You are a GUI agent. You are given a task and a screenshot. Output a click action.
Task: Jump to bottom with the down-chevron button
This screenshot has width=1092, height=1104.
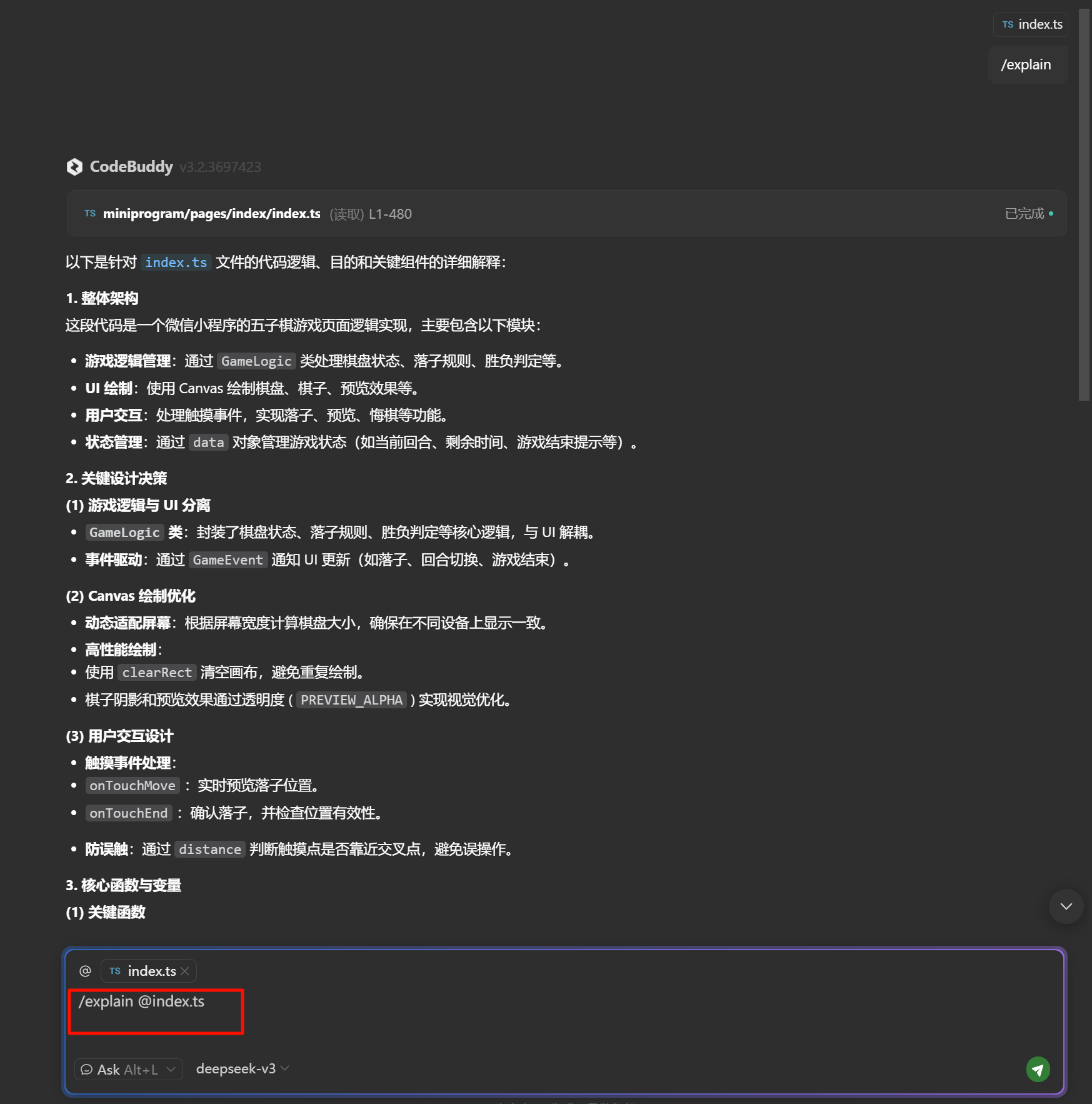tap(1066, 906)
